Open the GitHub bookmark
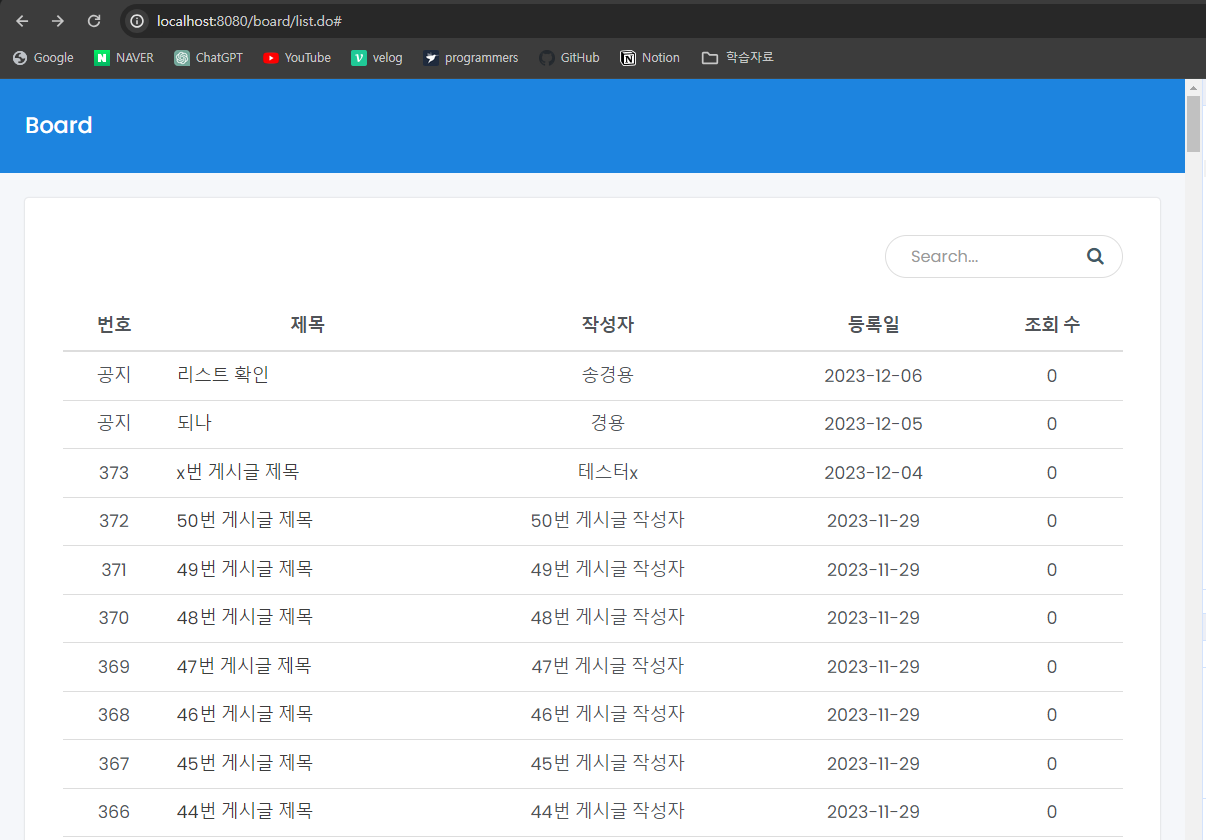Viewport: 1206px width, 840px height. 569,58
